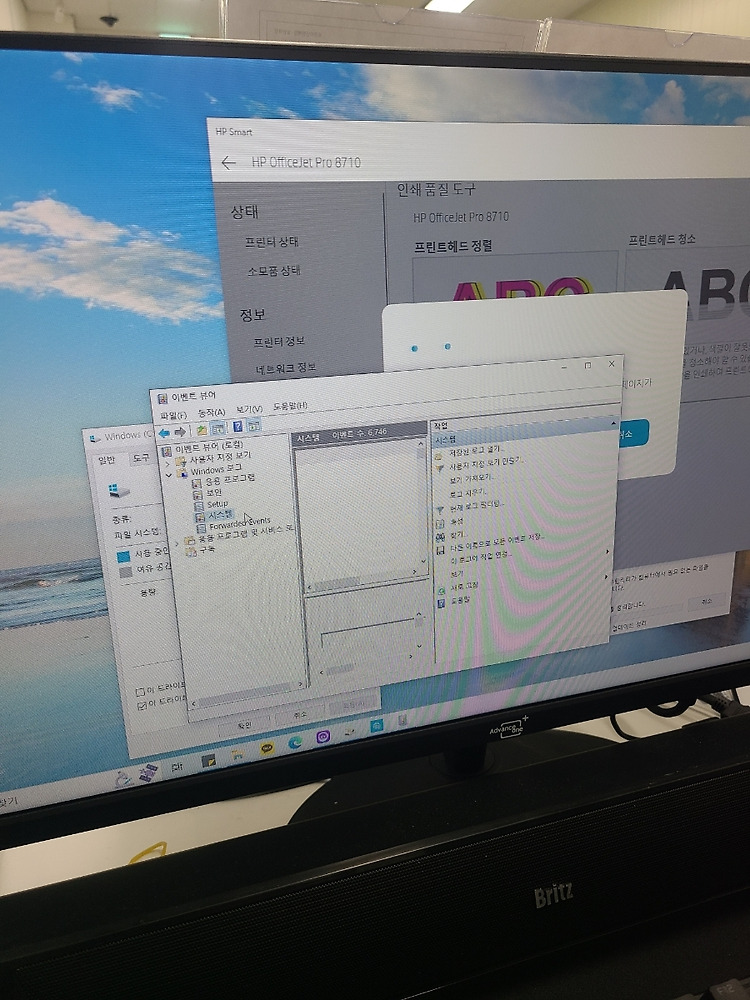Screen dimensions: 750x1000
Task: Click the show/hide action pane toolbar icon
Action: (254, 425)
